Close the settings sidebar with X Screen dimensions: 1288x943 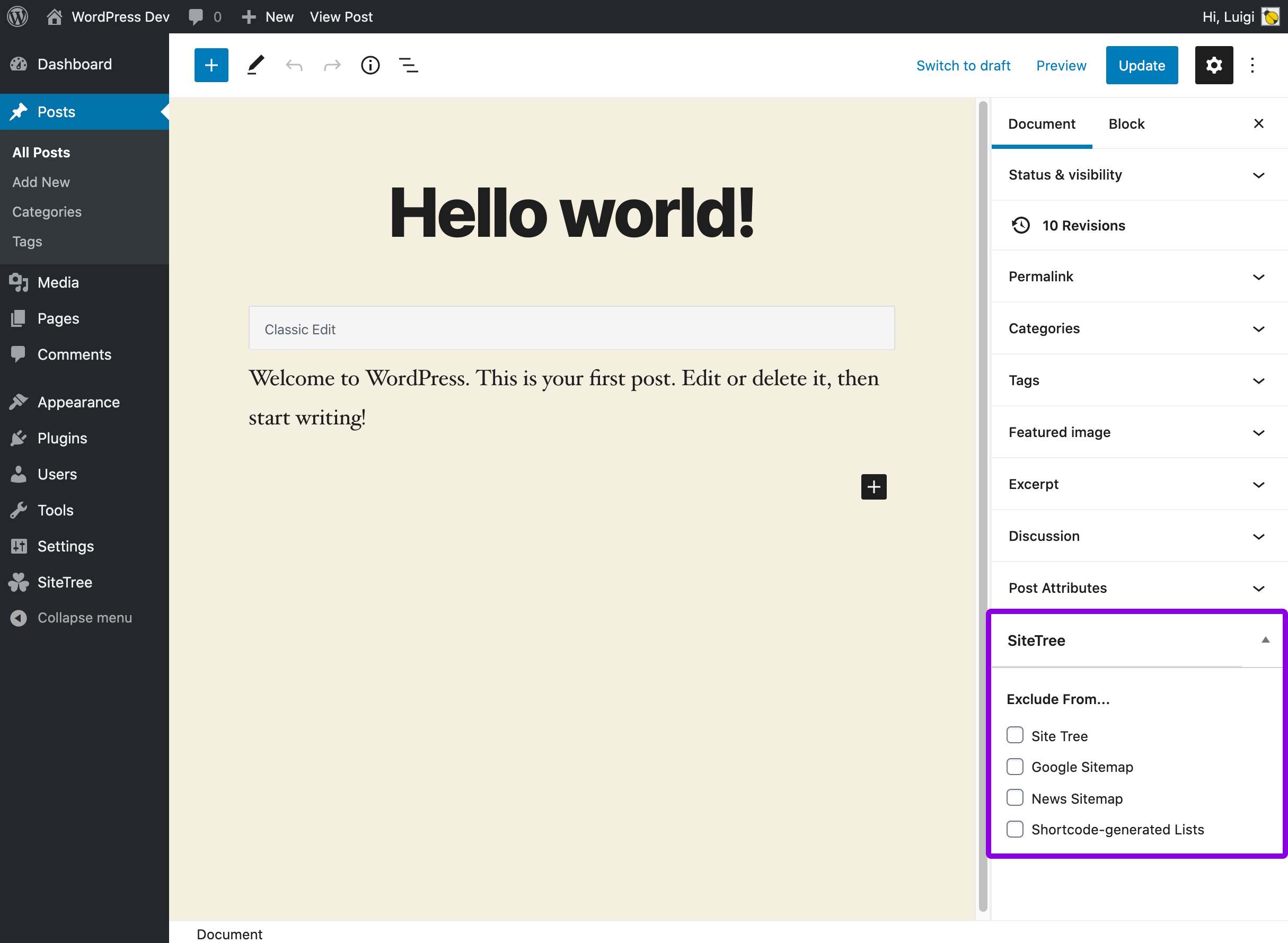[x=1258, y=123]
